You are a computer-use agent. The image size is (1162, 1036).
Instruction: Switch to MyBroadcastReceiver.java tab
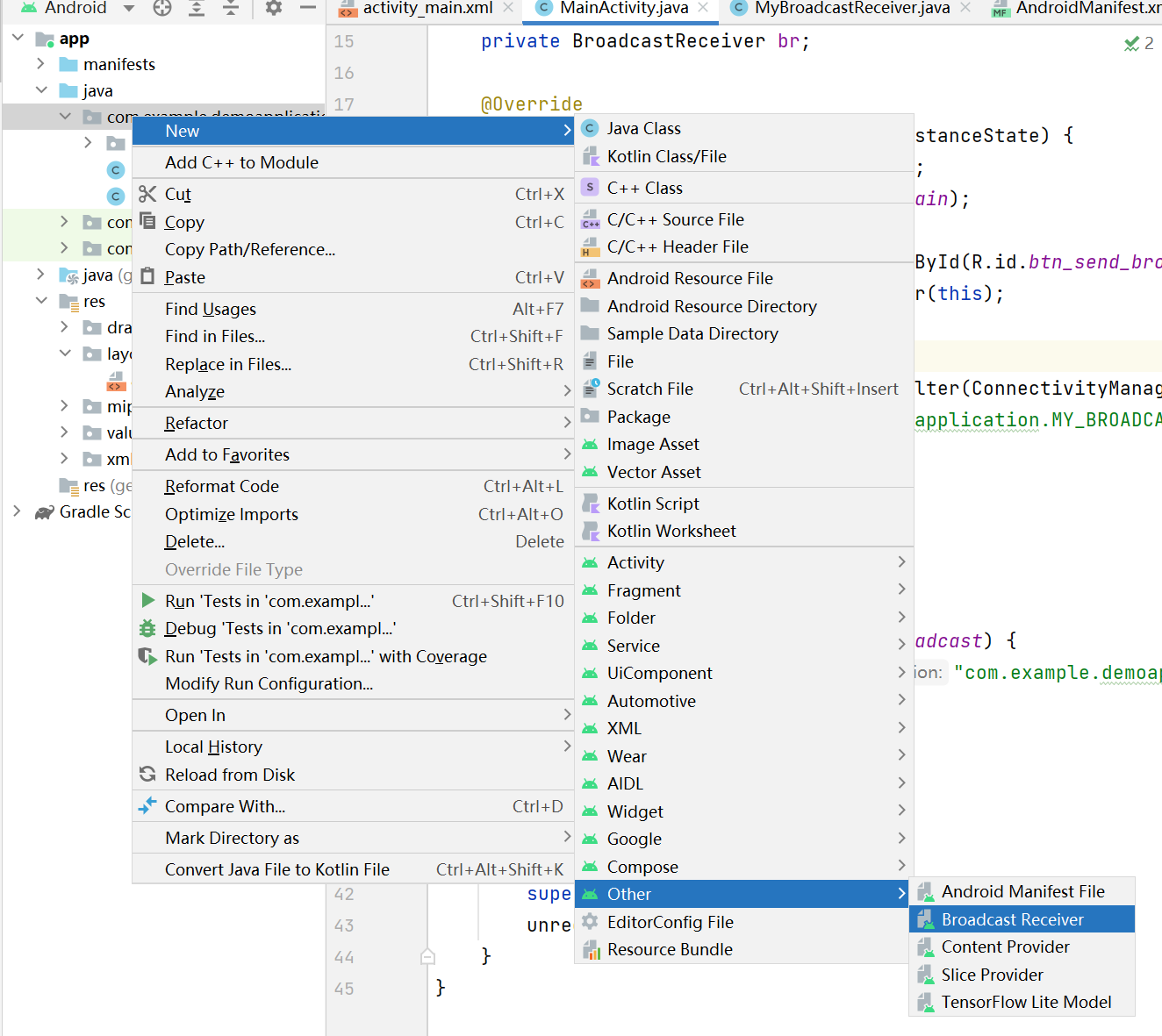coord(851,8)
